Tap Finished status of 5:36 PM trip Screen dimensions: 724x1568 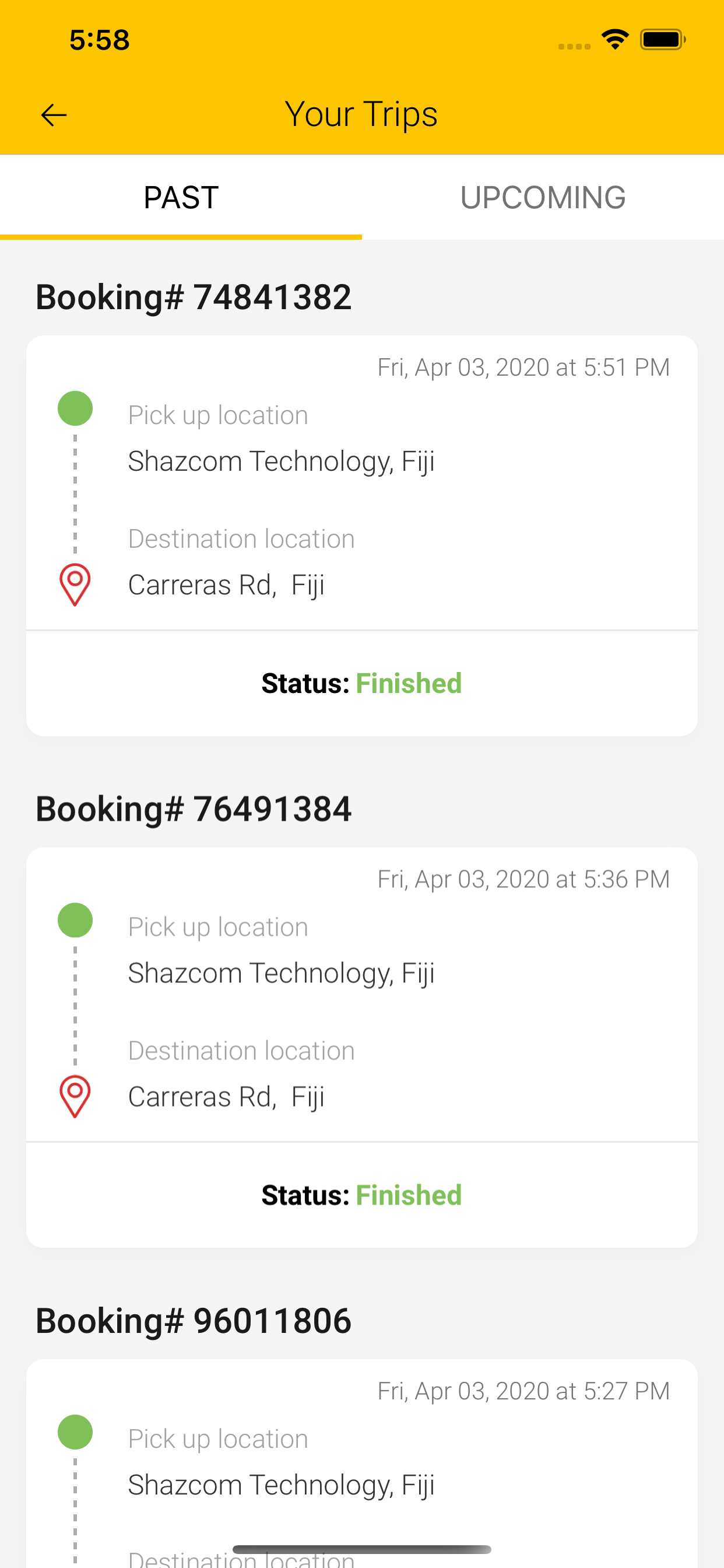408,1195
